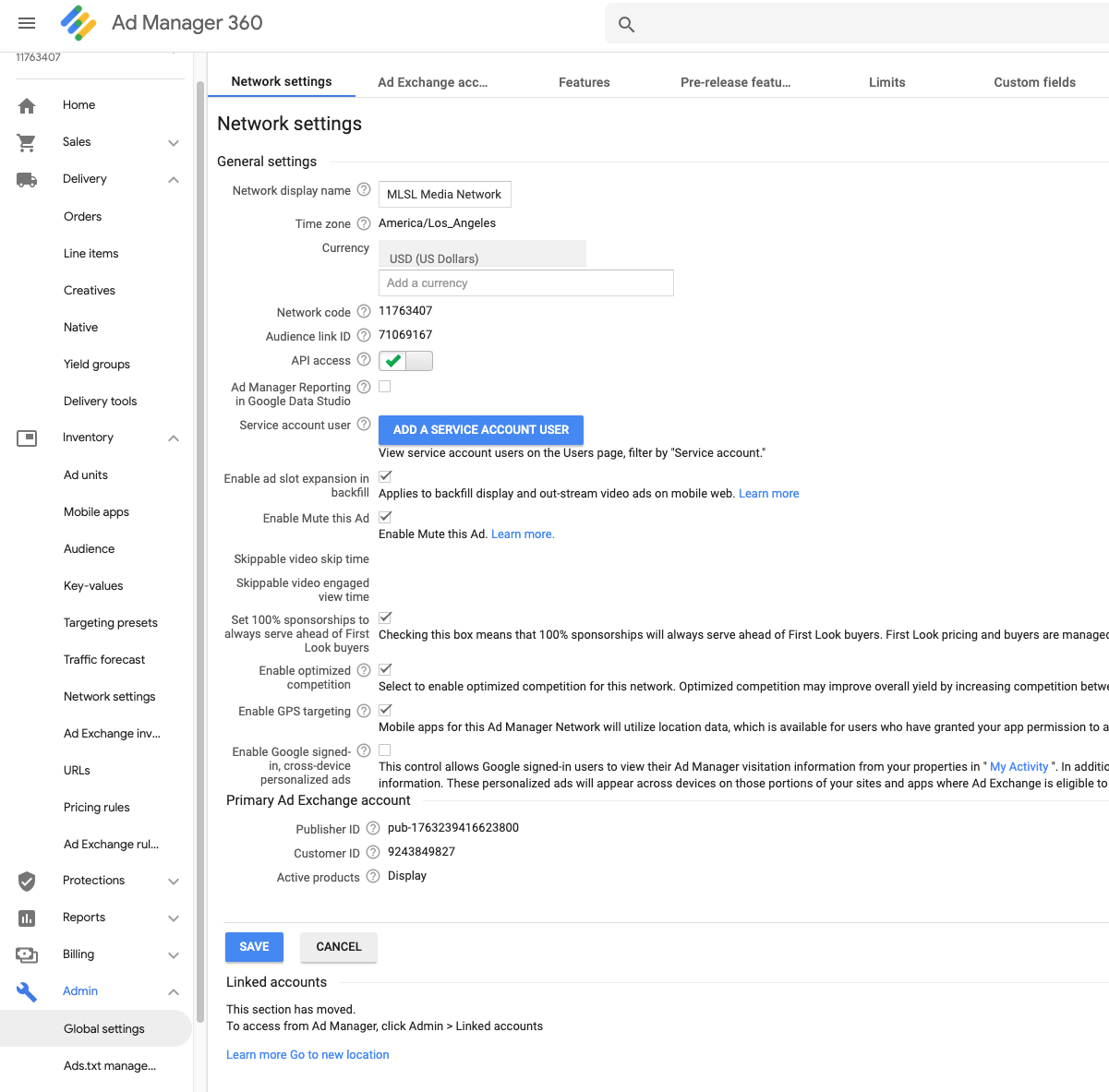
Task: Click the Add a currency field
Action: pos(525,283)
